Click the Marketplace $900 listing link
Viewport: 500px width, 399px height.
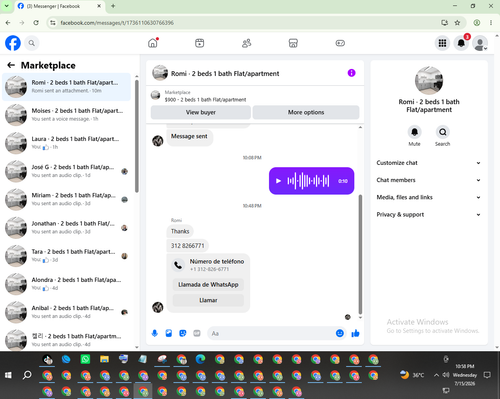pyautogui.click(x=205, y=100)
